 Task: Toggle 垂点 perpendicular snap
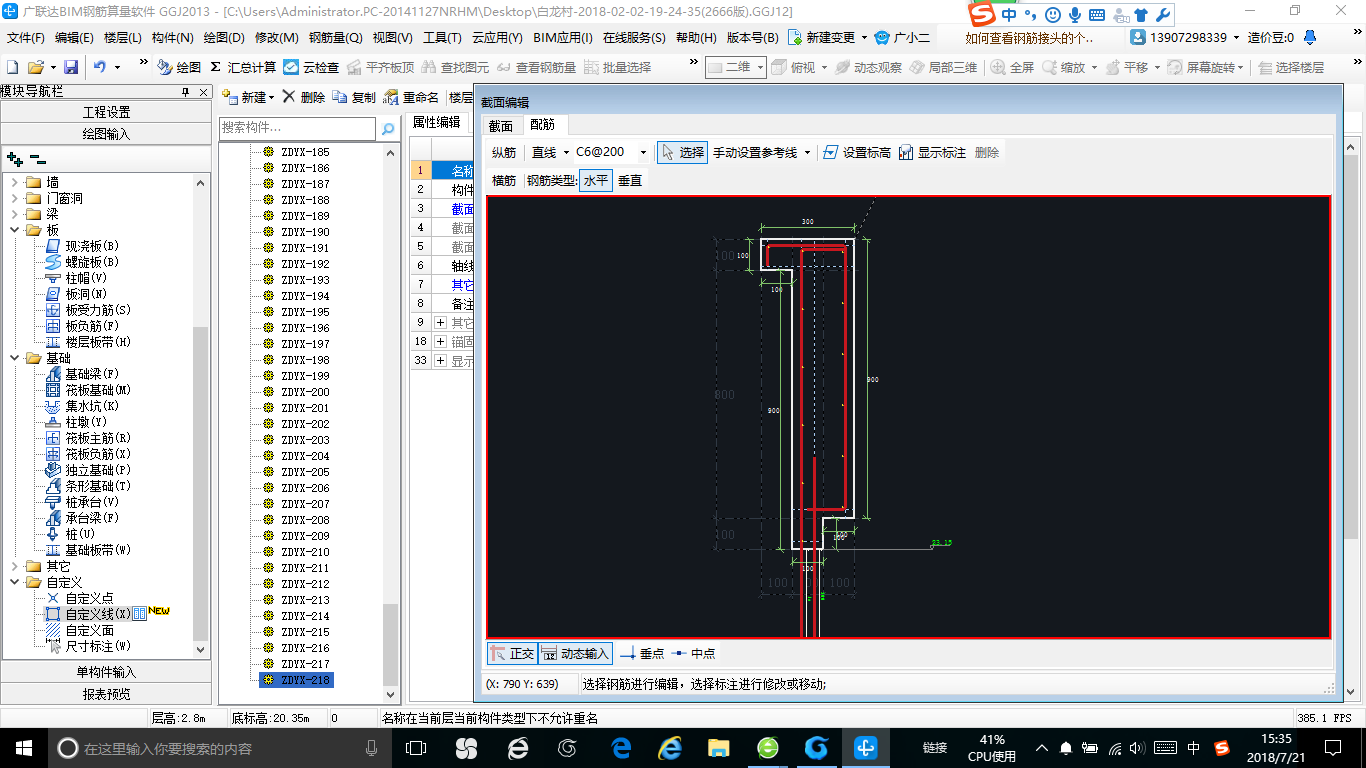(x=641, y=653)
